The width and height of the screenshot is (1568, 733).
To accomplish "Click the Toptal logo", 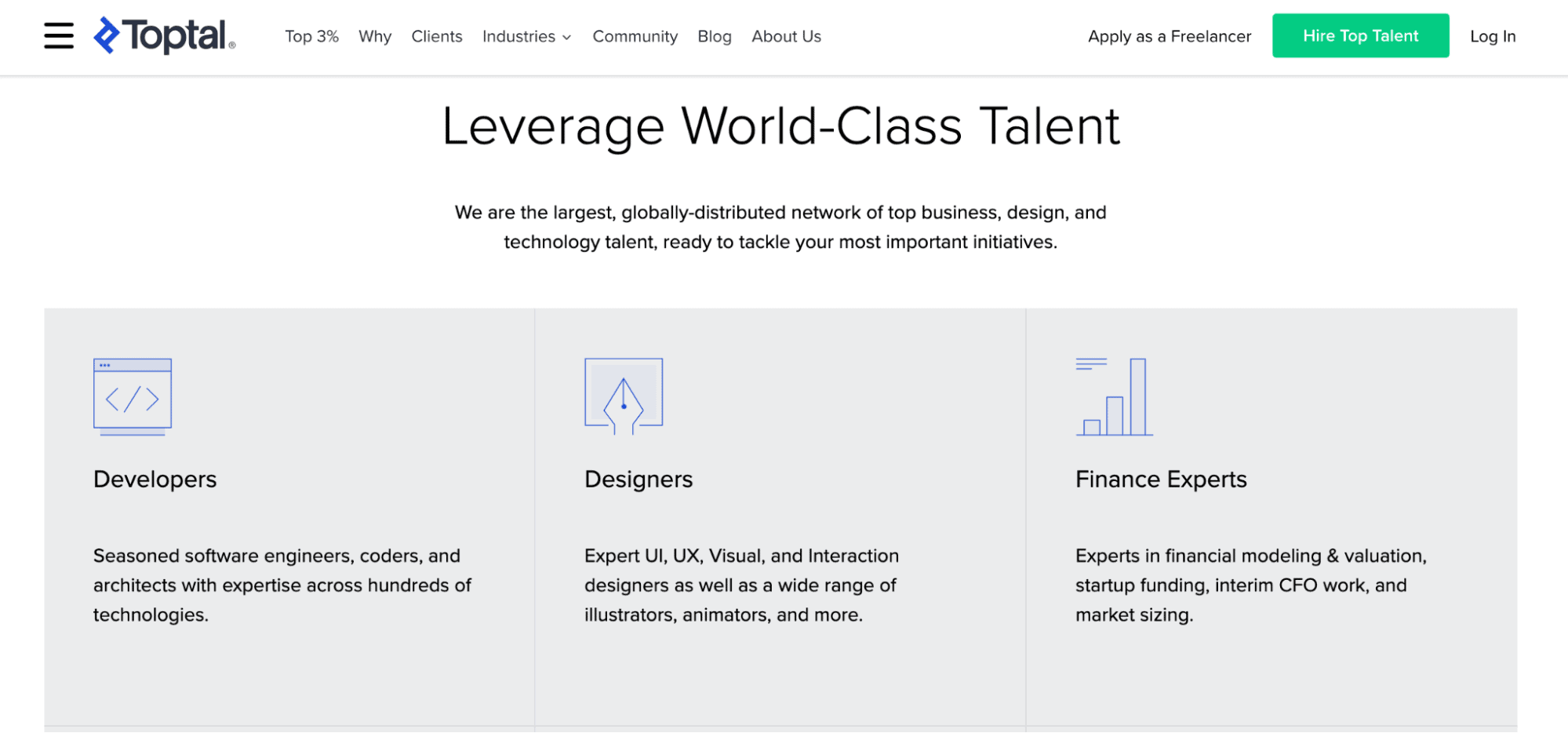I will tap(163, 35).
